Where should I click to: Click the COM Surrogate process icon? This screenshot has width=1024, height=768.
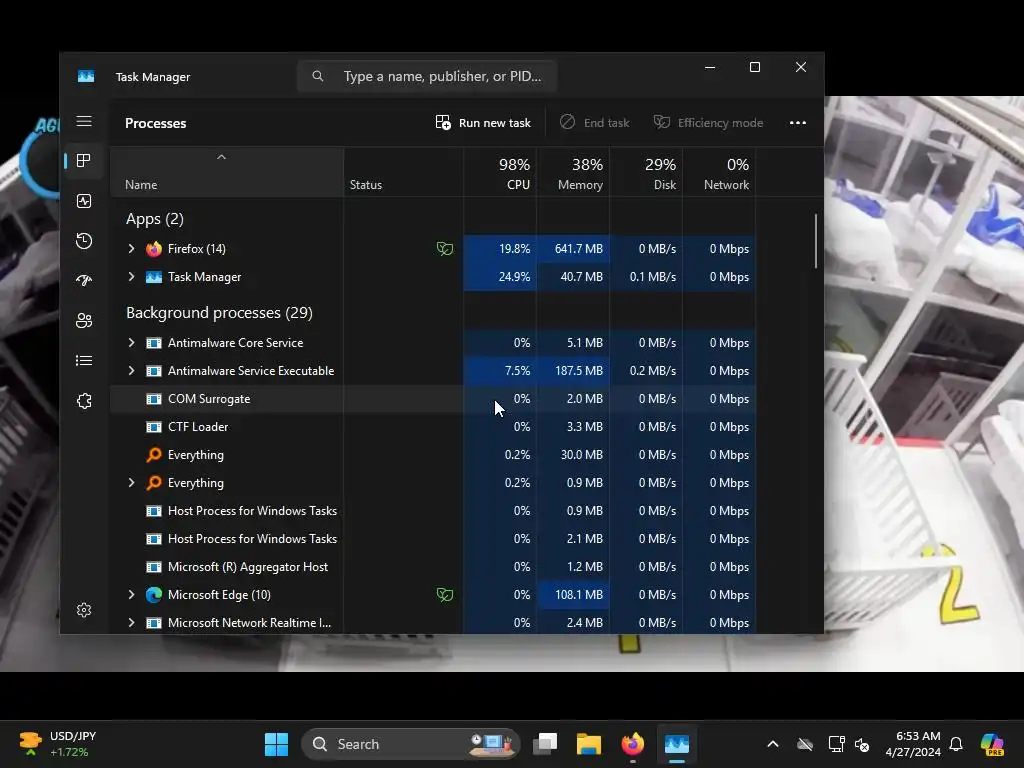pos(153,399)
